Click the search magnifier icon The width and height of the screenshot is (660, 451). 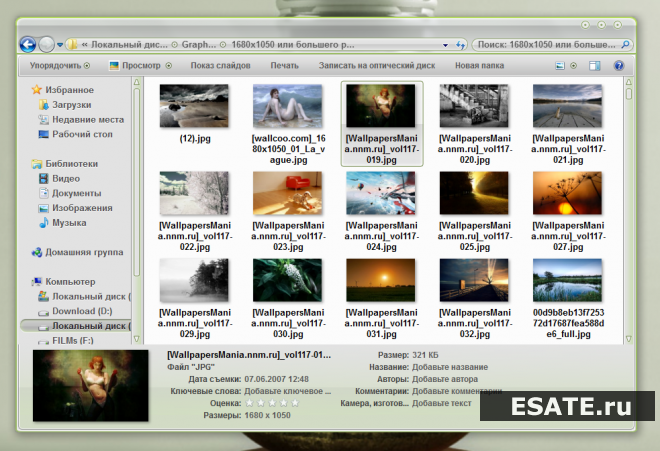click(625, 44)
